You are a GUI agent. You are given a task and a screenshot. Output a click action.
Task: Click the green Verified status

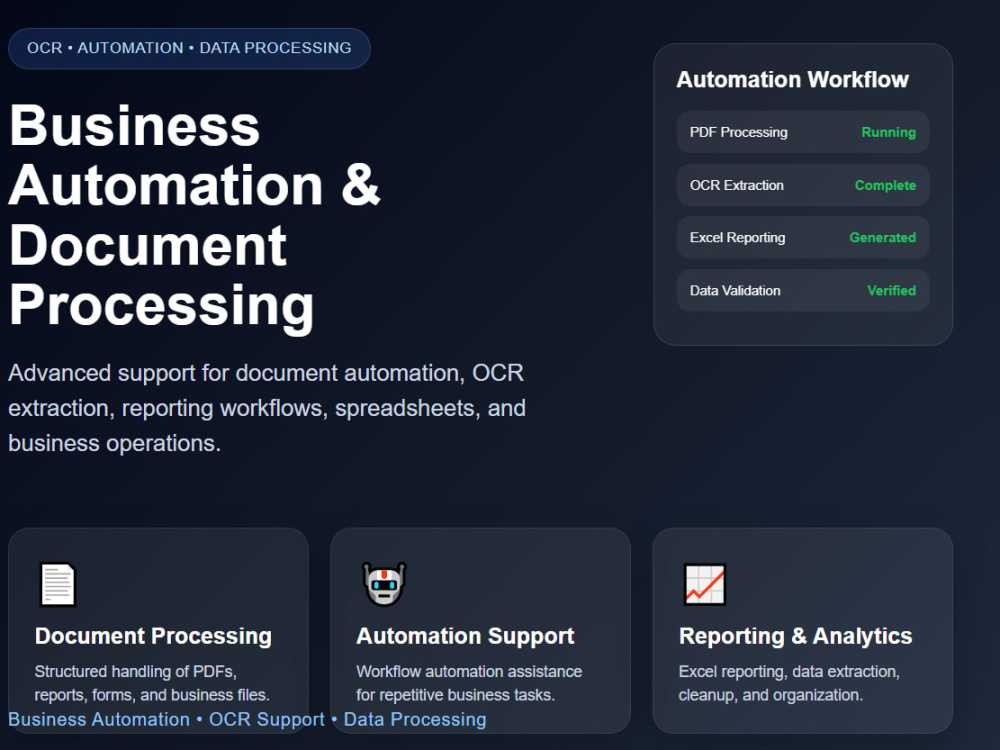(x=892, y=290)
